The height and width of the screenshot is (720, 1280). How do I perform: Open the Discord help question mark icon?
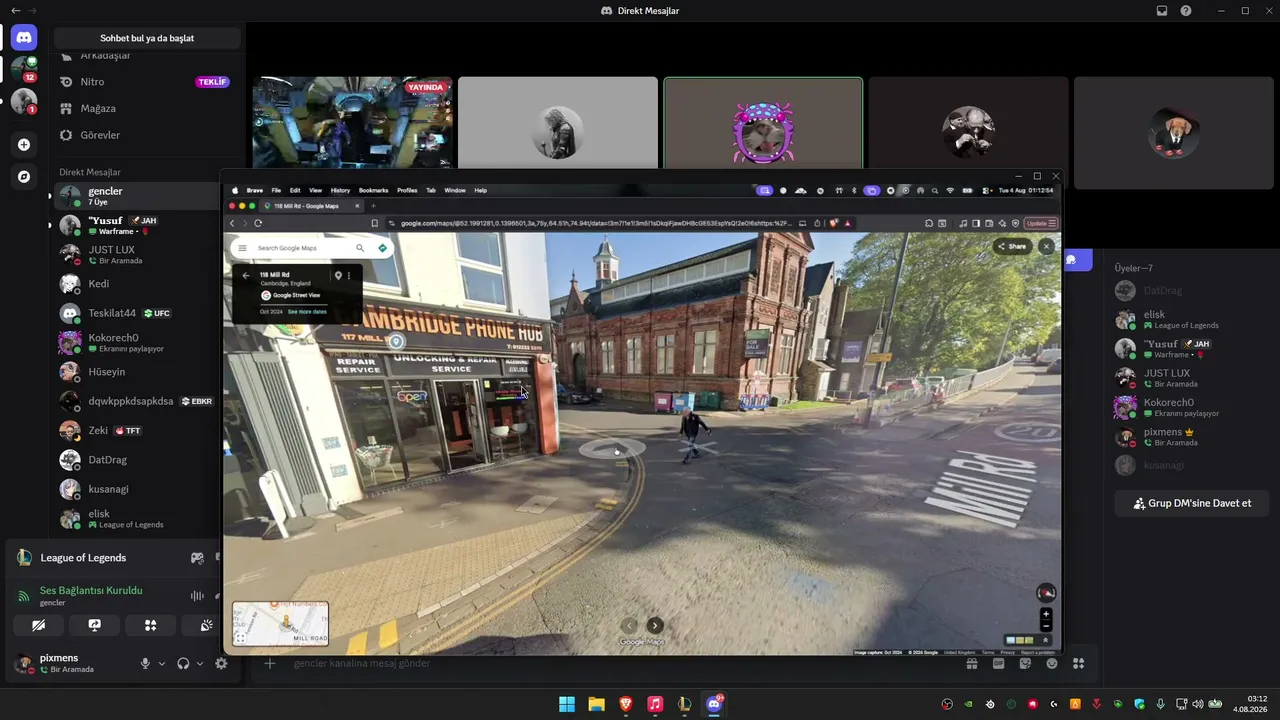[1186, 11]
